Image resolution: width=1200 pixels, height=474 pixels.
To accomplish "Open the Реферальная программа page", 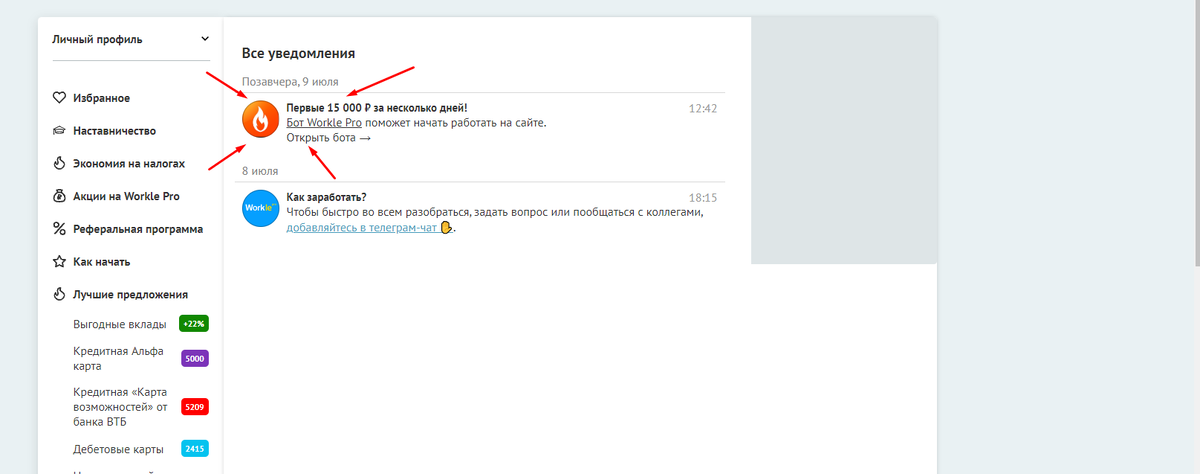I will [138, 229].
